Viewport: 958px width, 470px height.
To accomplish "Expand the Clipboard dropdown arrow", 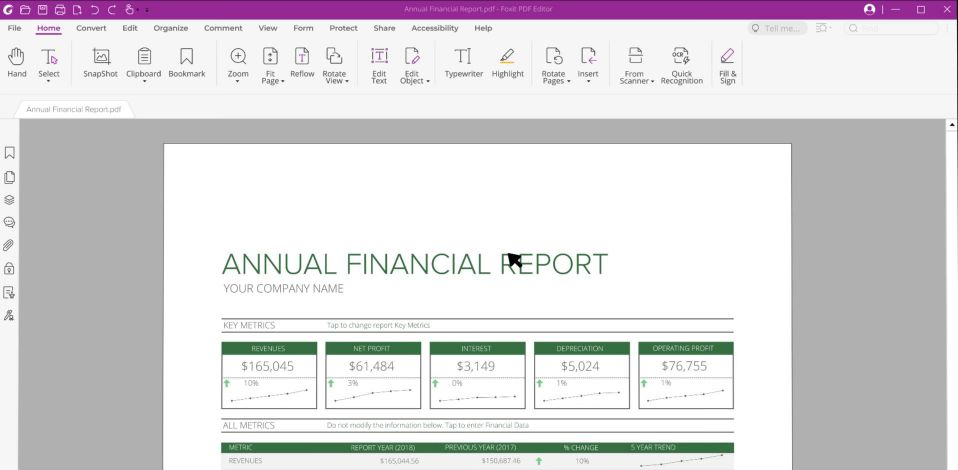I will pyautogui.click(x=144, y=81).
